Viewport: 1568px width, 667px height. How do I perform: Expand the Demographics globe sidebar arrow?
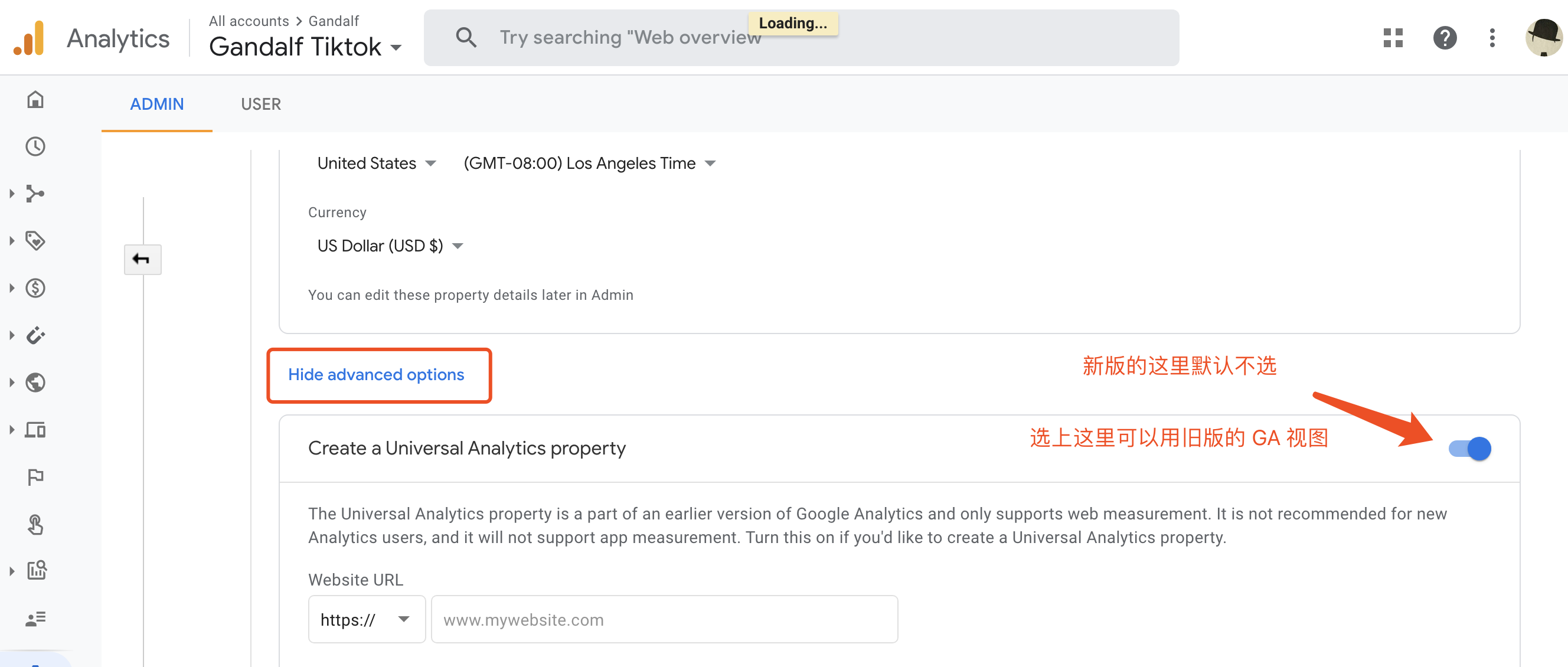point(12,382)
